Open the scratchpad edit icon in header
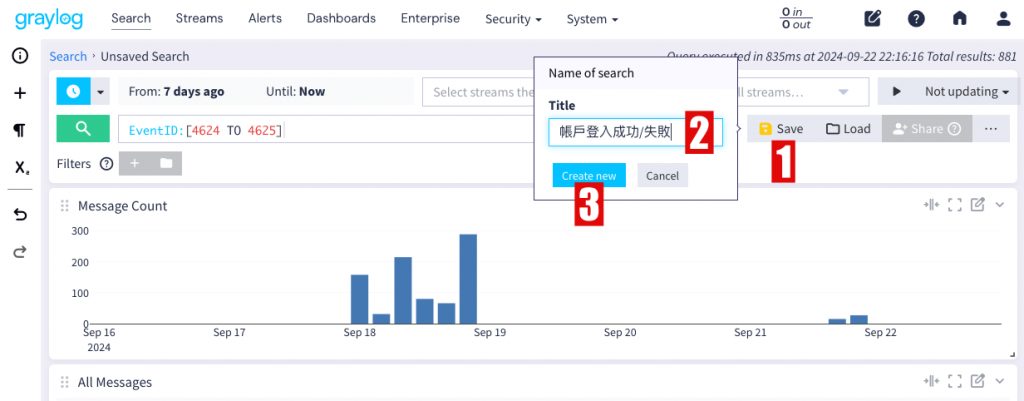The height and width of the screenshot is (401, 1024). [872, 18]
